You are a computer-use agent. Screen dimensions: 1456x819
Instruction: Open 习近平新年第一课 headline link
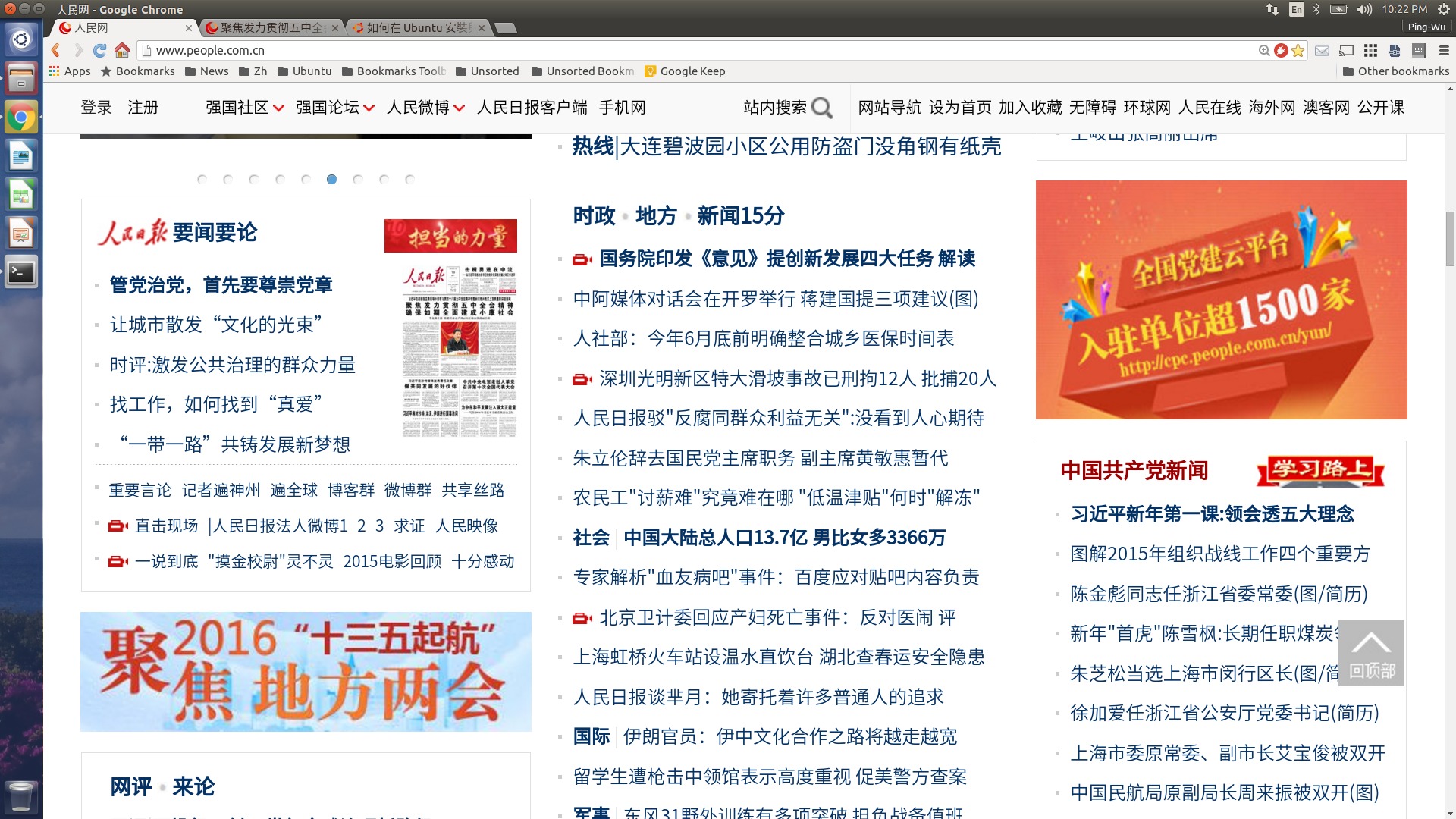tap(1213, 514)
